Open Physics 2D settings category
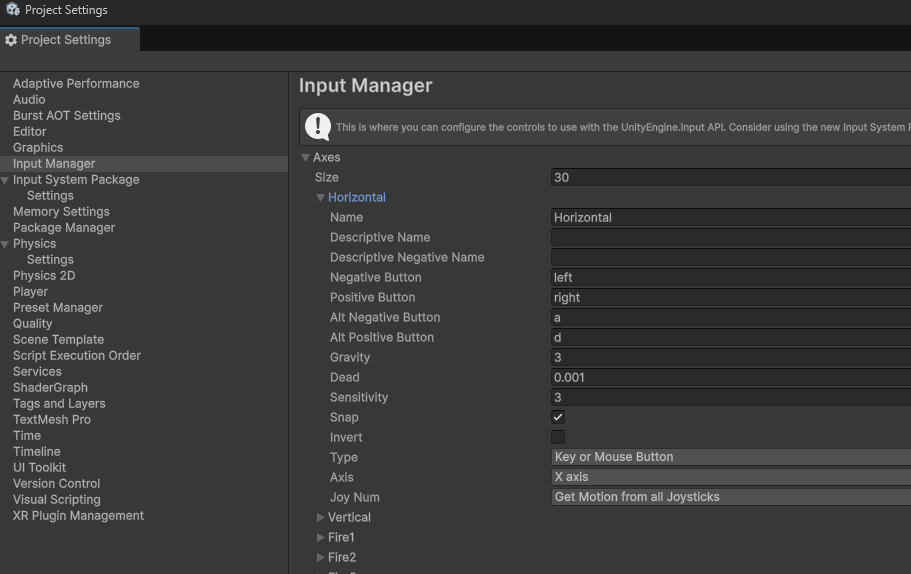The width and height of the screenshot is (911, 574). click(44, 276)
